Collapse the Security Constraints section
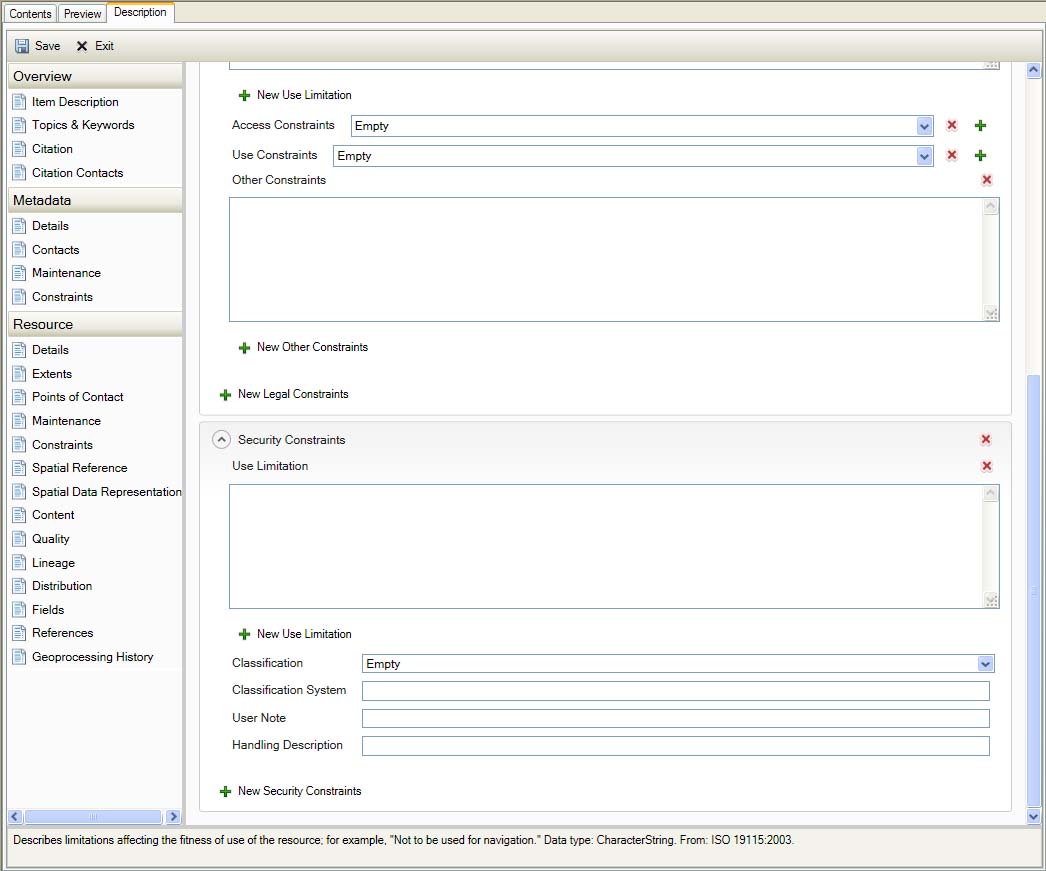The height and width of the screenshot is (871, 1046). (222, 440)
